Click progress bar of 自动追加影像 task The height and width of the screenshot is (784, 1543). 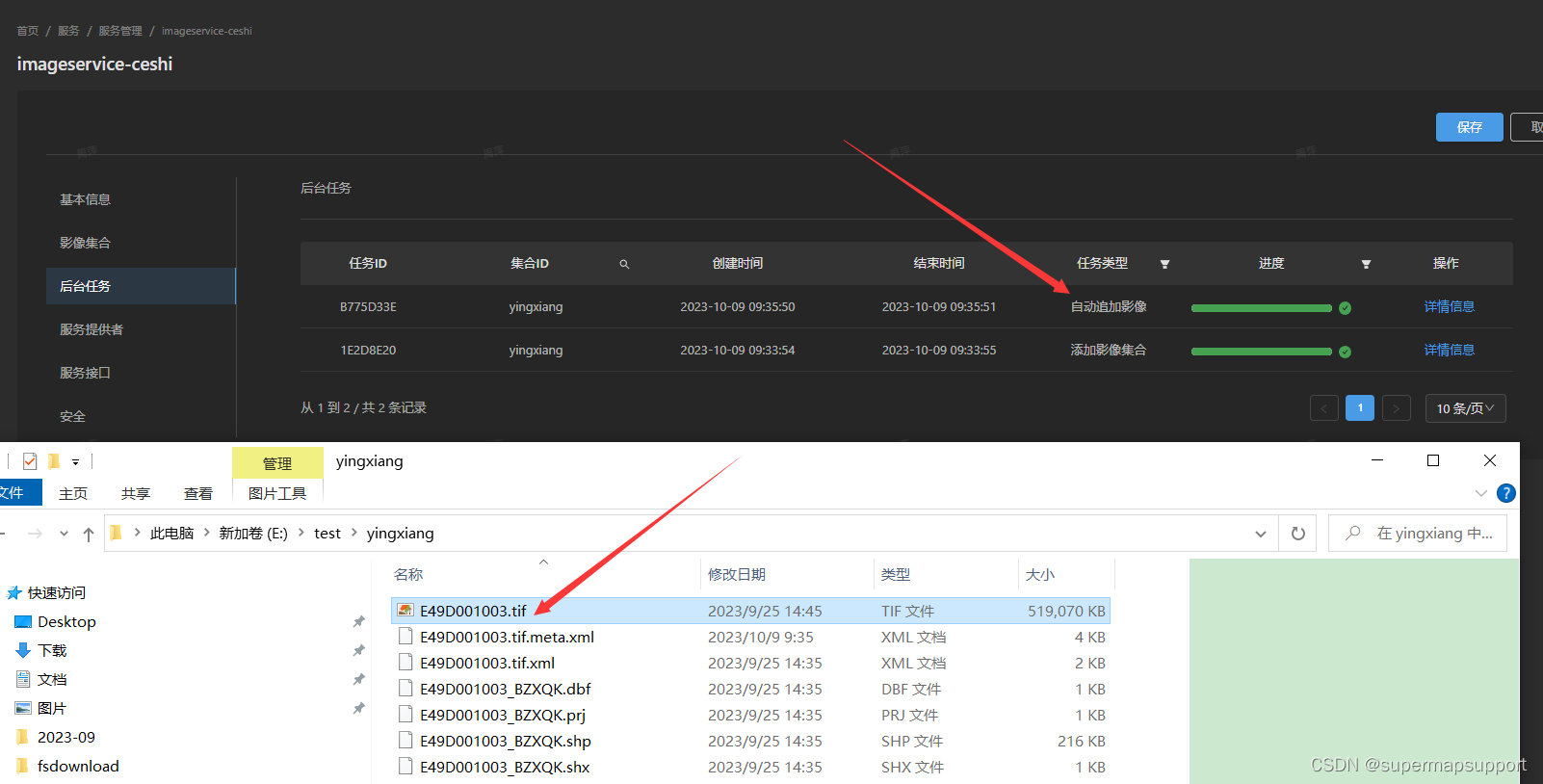click(x=1261, y=308)
